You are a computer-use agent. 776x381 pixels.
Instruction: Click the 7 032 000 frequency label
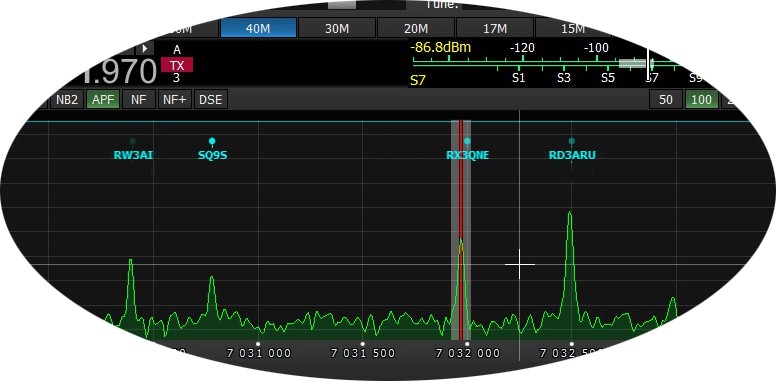[468, 353]
